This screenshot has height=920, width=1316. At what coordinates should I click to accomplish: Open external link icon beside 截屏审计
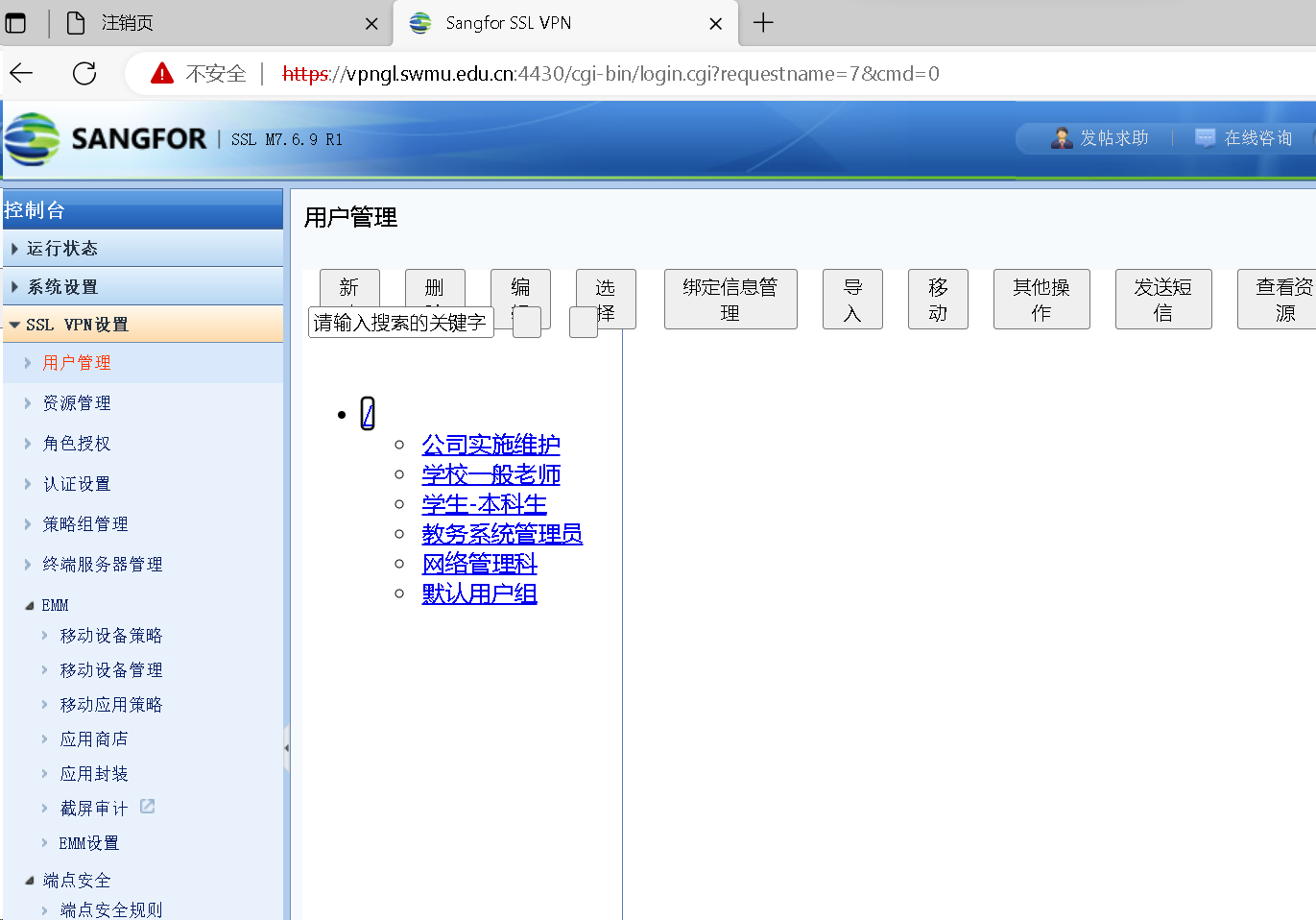147,807
